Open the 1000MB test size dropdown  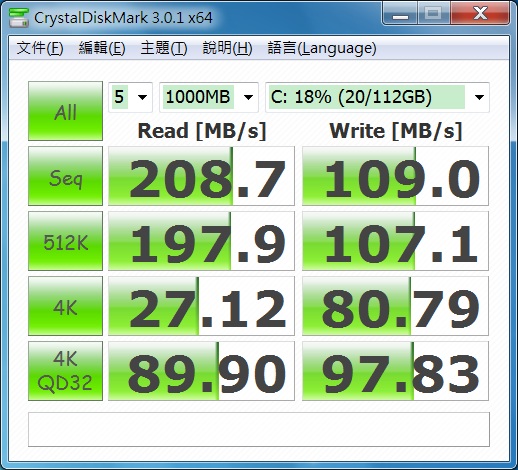pos(209,97)
